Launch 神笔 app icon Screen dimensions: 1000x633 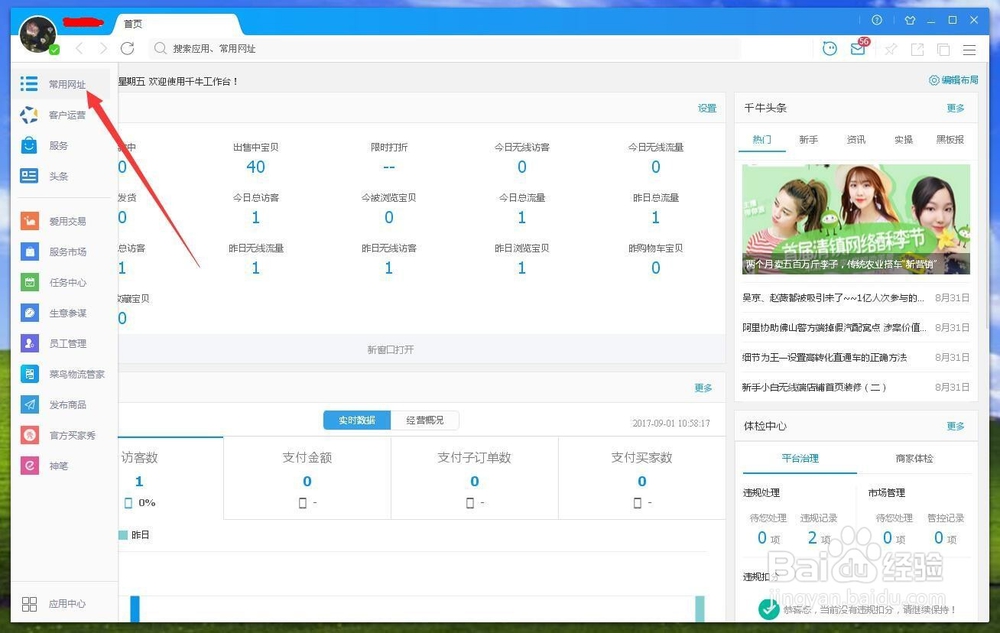pyautogui.click(x=30, y=465)
